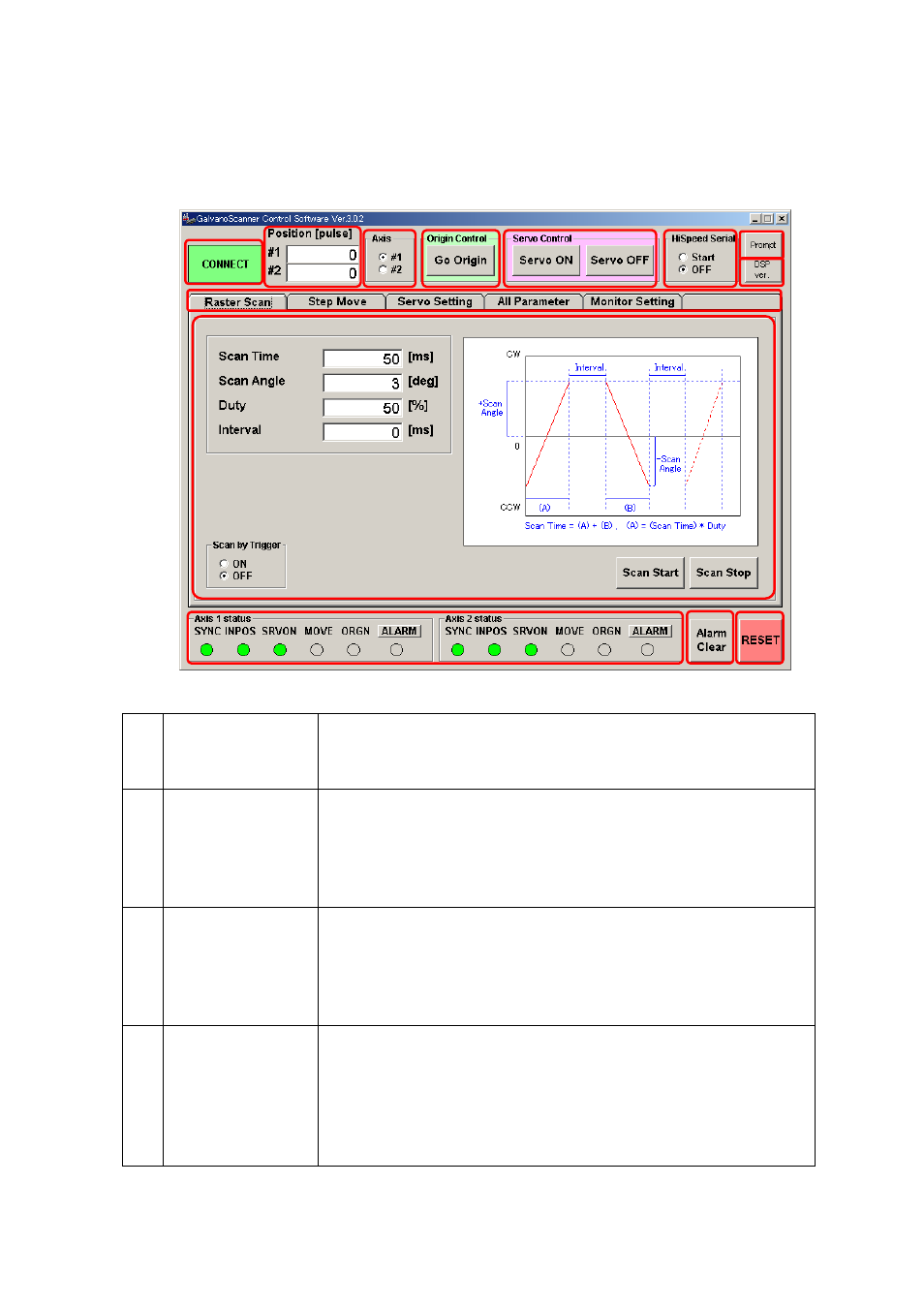The height and width of the screenshot is (1308, 924).
Task: Open the Monitor Setting tab
Action: [632, 301]
